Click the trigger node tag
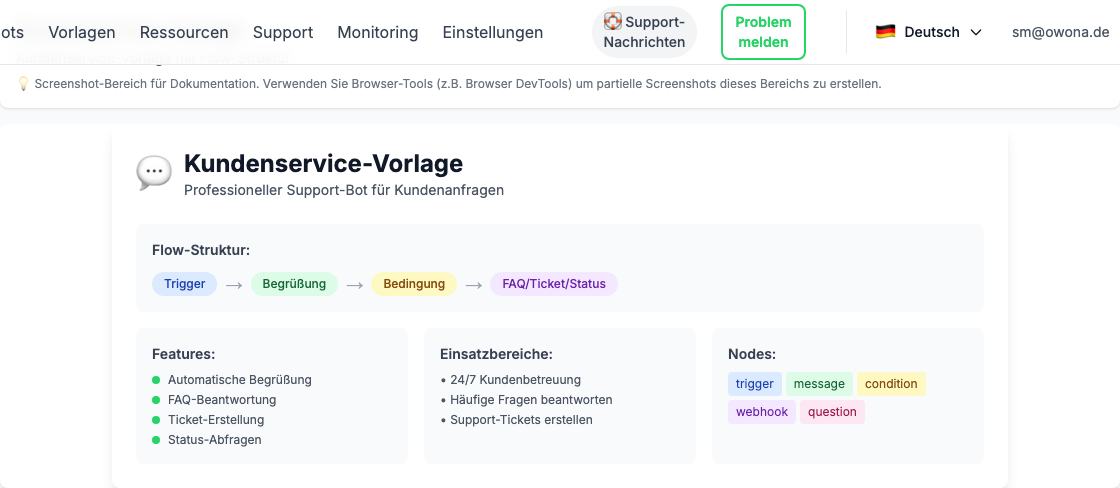The image size is (1120, 488). click(x=755, y=384)
